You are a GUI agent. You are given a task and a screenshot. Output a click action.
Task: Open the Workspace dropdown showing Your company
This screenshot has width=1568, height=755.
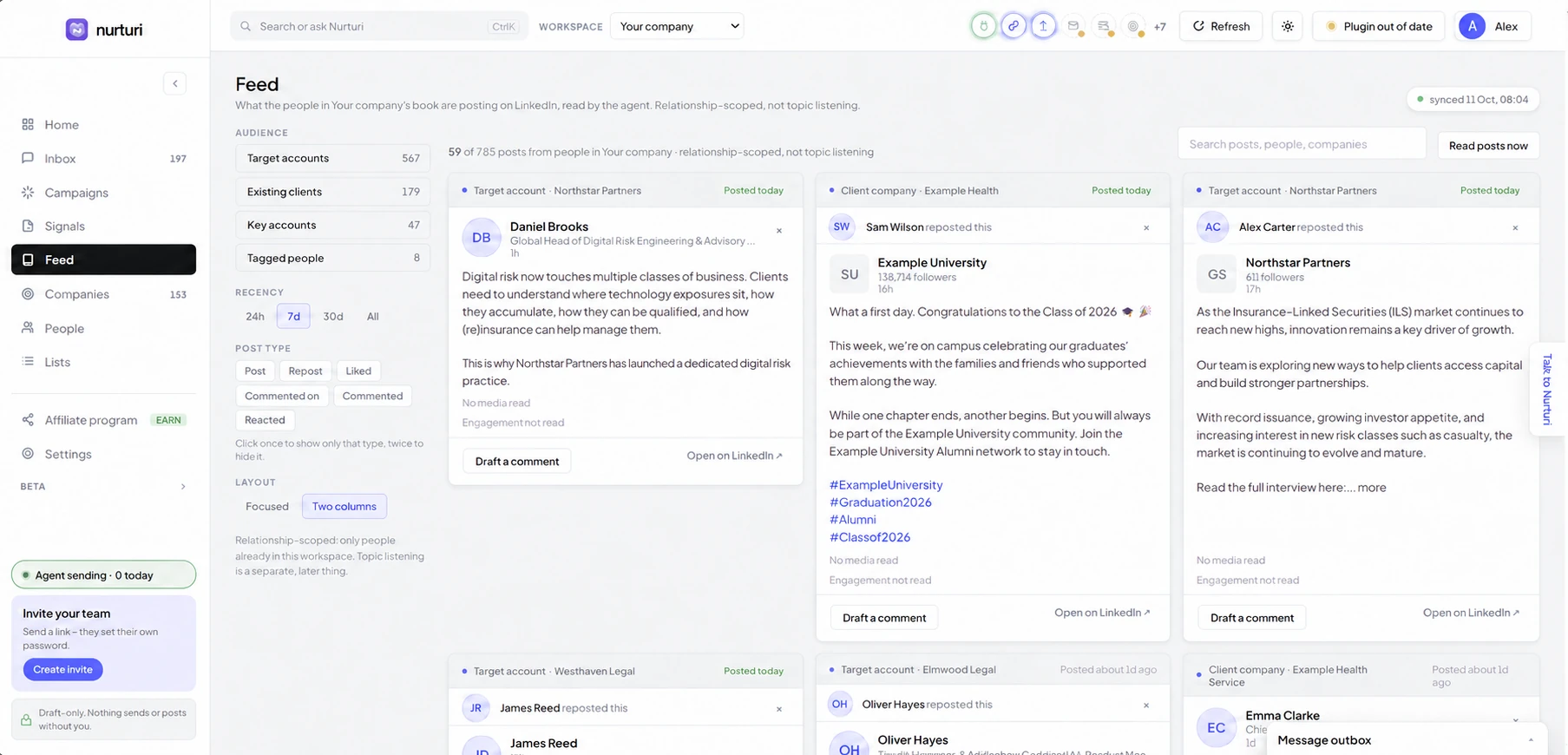click(x=677, y=26)
